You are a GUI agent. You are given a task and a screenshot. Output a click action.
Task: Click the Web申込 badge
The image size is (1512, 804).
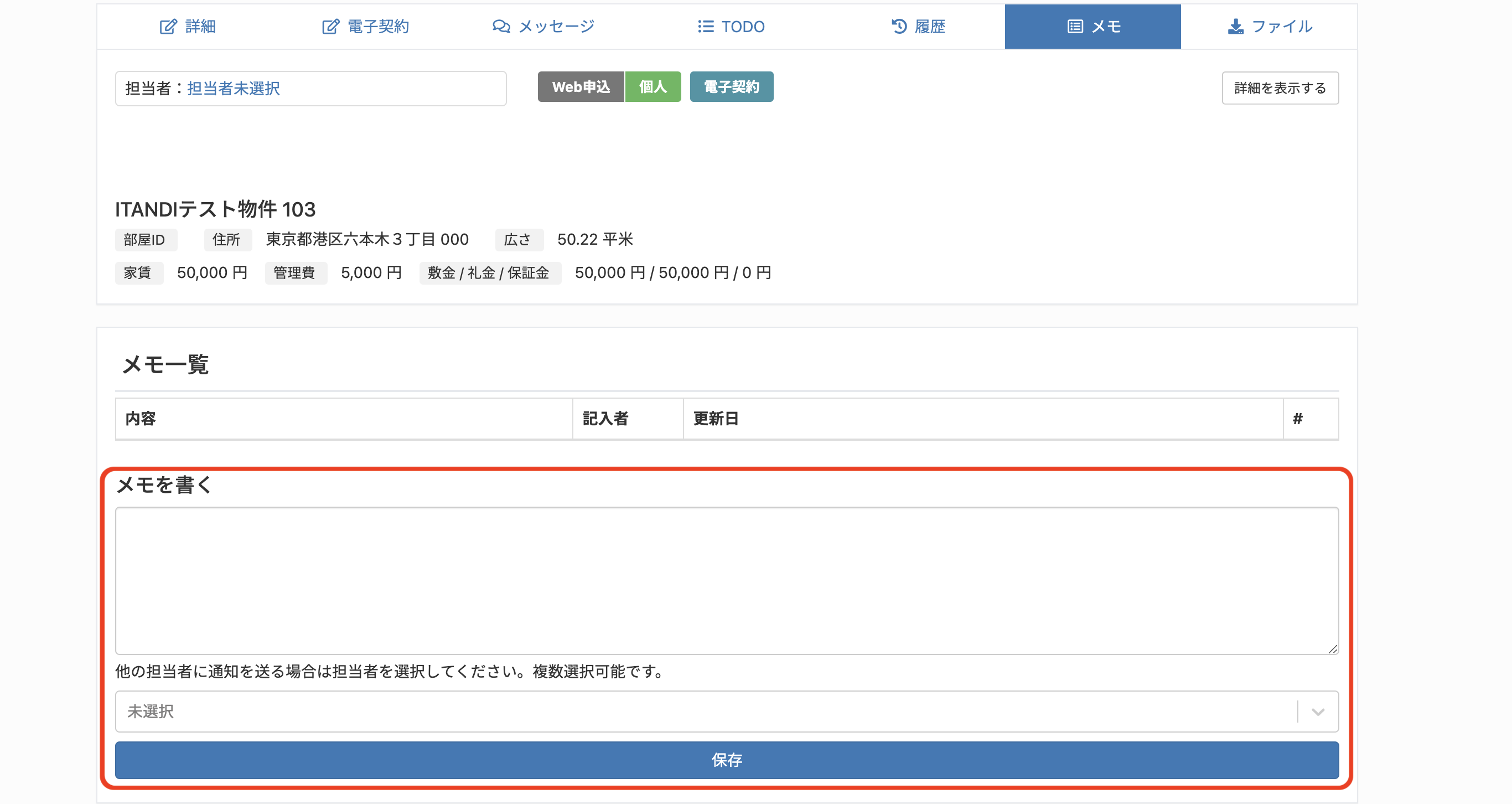click(x=581, y=87)
